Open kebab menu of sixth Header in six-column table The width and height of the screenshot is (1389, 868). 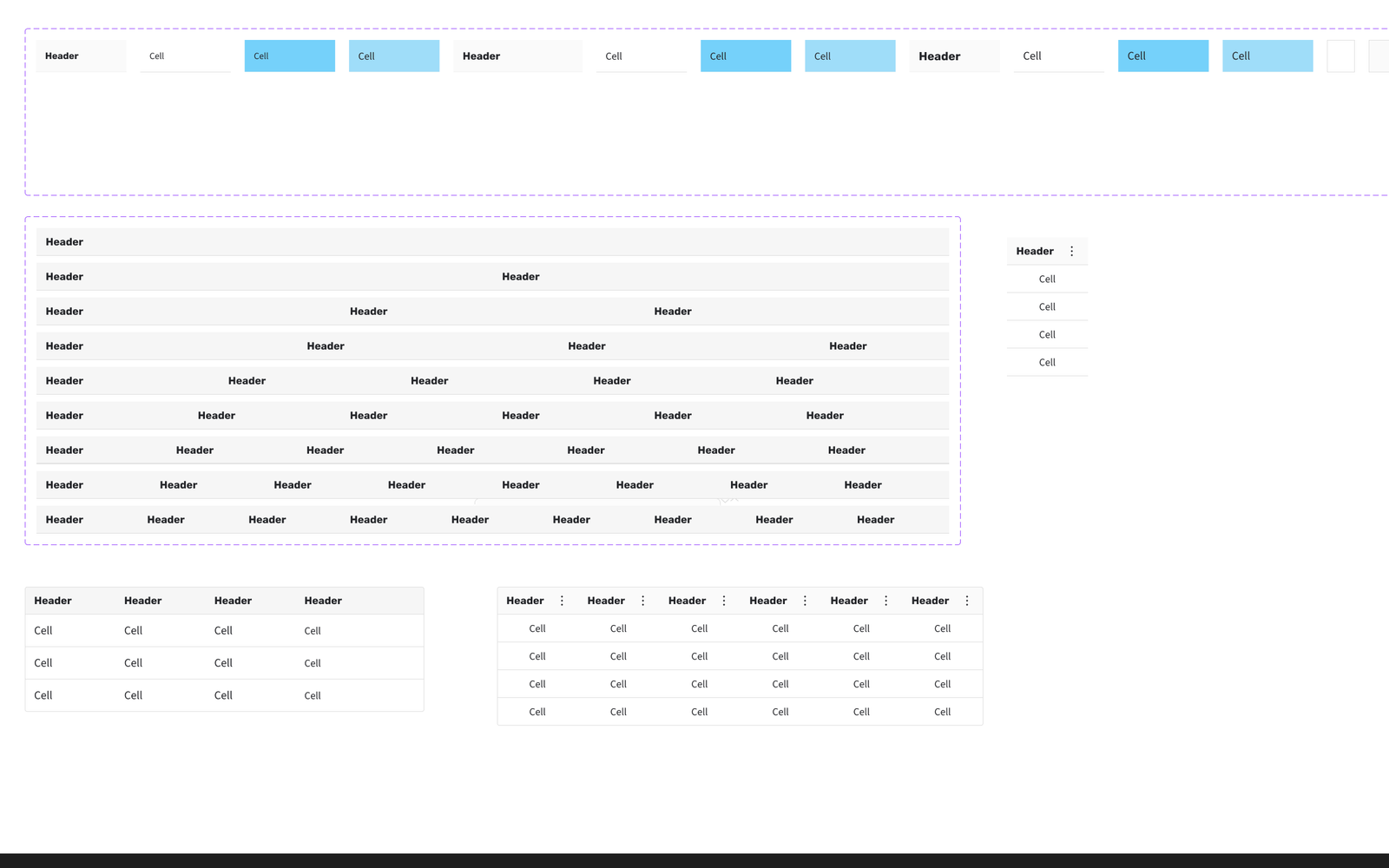(967, 601)
